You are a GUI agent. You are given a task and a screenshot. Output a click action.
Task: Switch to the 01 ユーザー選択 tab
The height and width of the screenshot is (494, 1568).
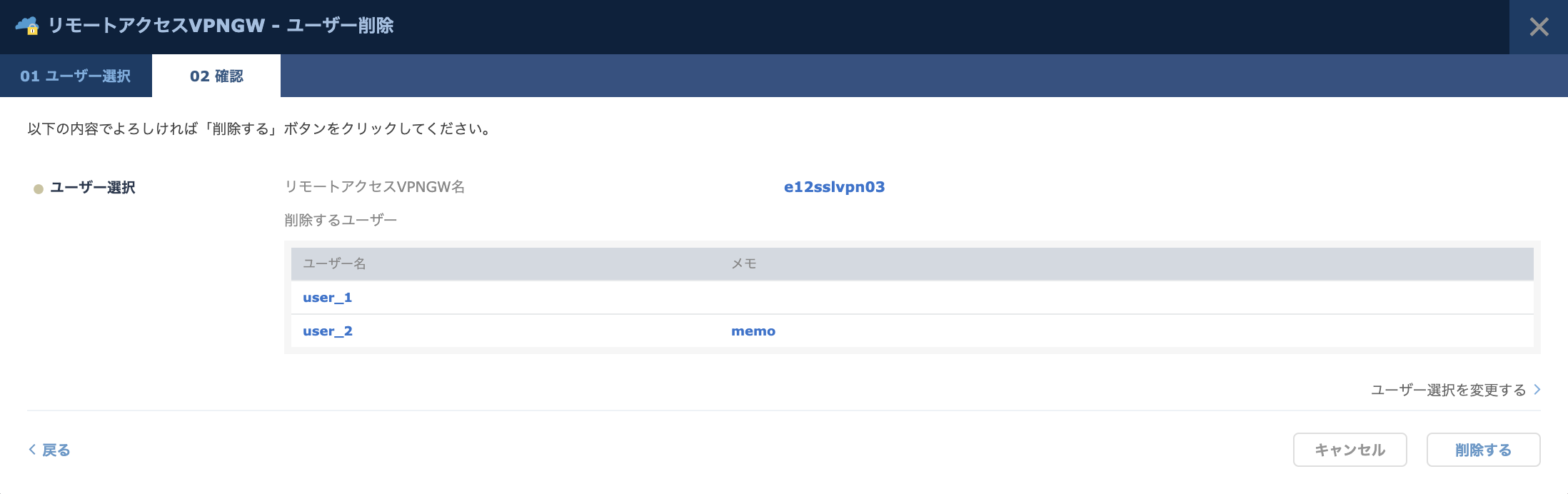tap(76, 76)
